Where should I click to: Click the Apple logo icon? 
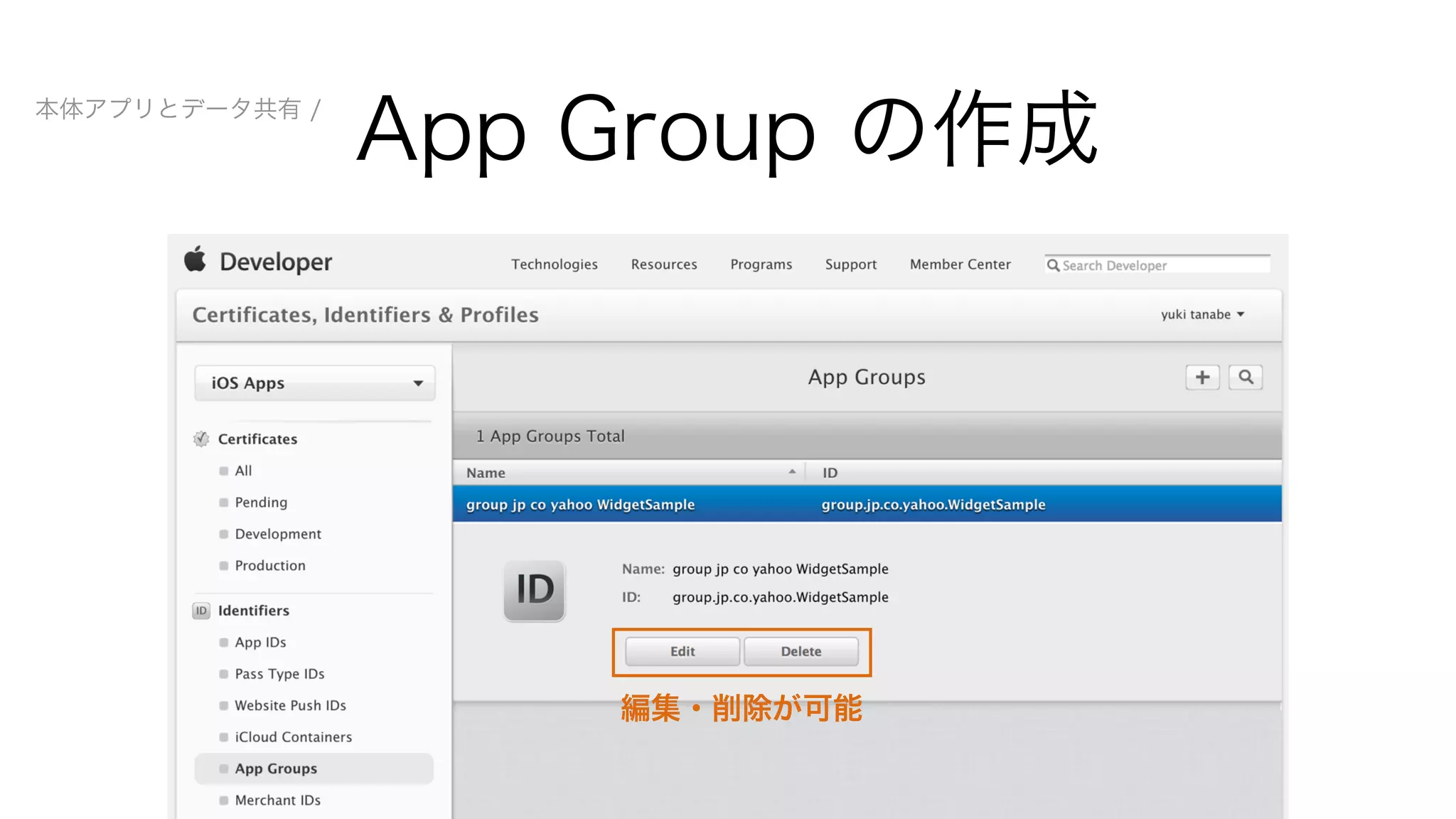coord(195,259)
